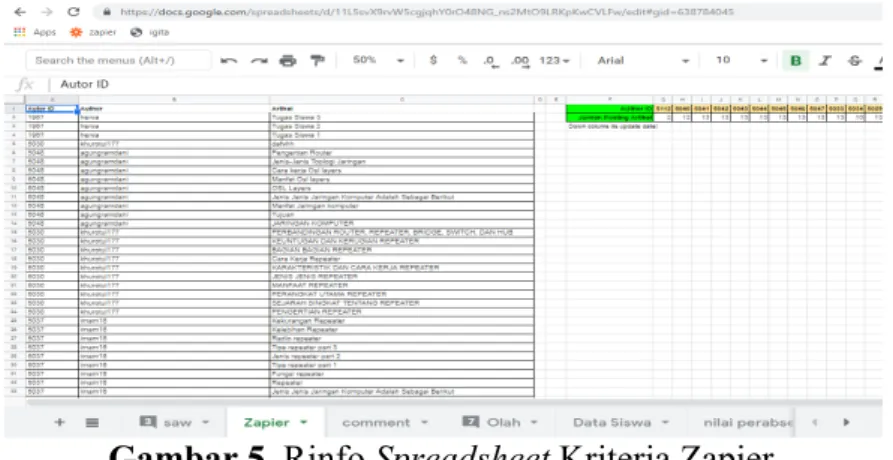The width and height of the screenshot is (893, 460).
Task: Open the 50% zoom dropdown
Action: click(x=378, y=60)
